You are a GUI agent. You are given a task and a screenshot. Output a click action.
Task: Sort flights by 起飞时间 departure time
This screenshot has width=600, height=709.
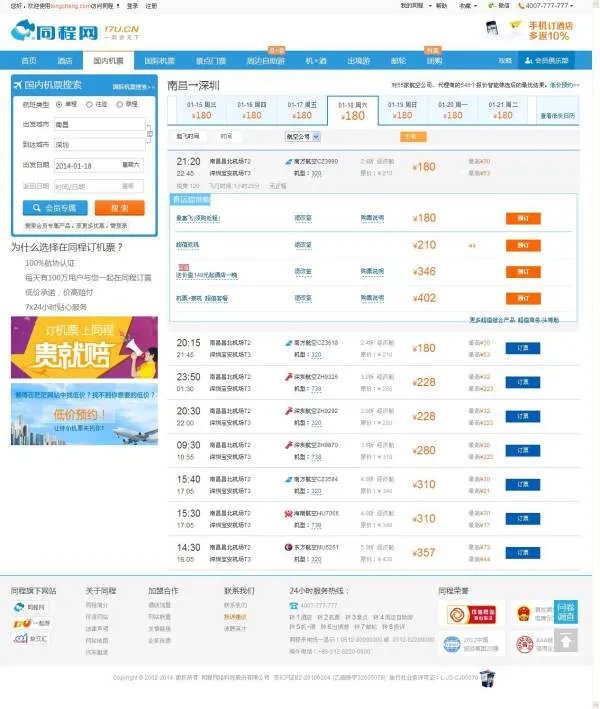(187, 136)
